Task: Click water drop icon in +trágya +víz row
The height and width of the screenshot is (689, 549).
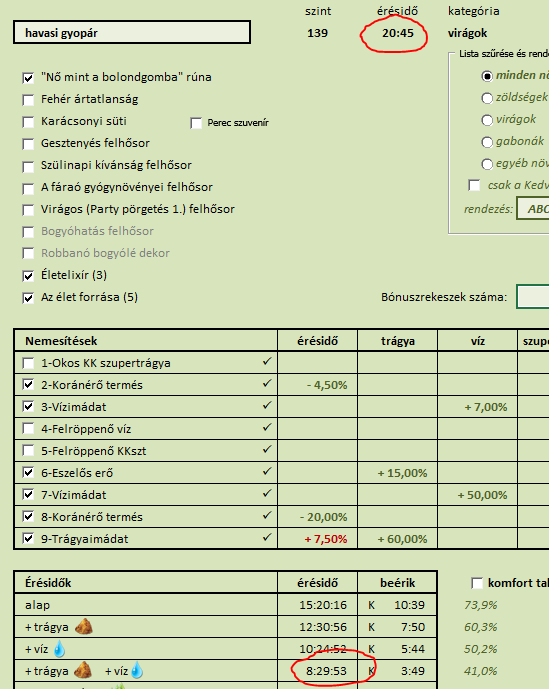Action: click(x=138, y=671)
